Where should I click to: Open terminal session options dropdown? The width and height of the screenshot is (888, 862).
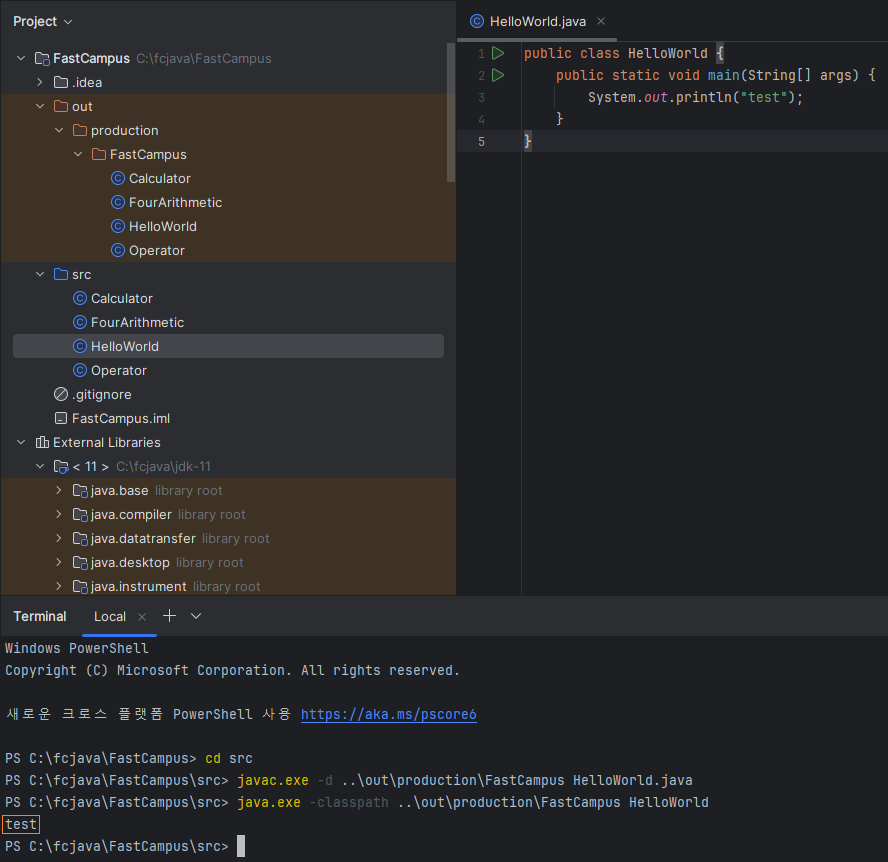196,616
